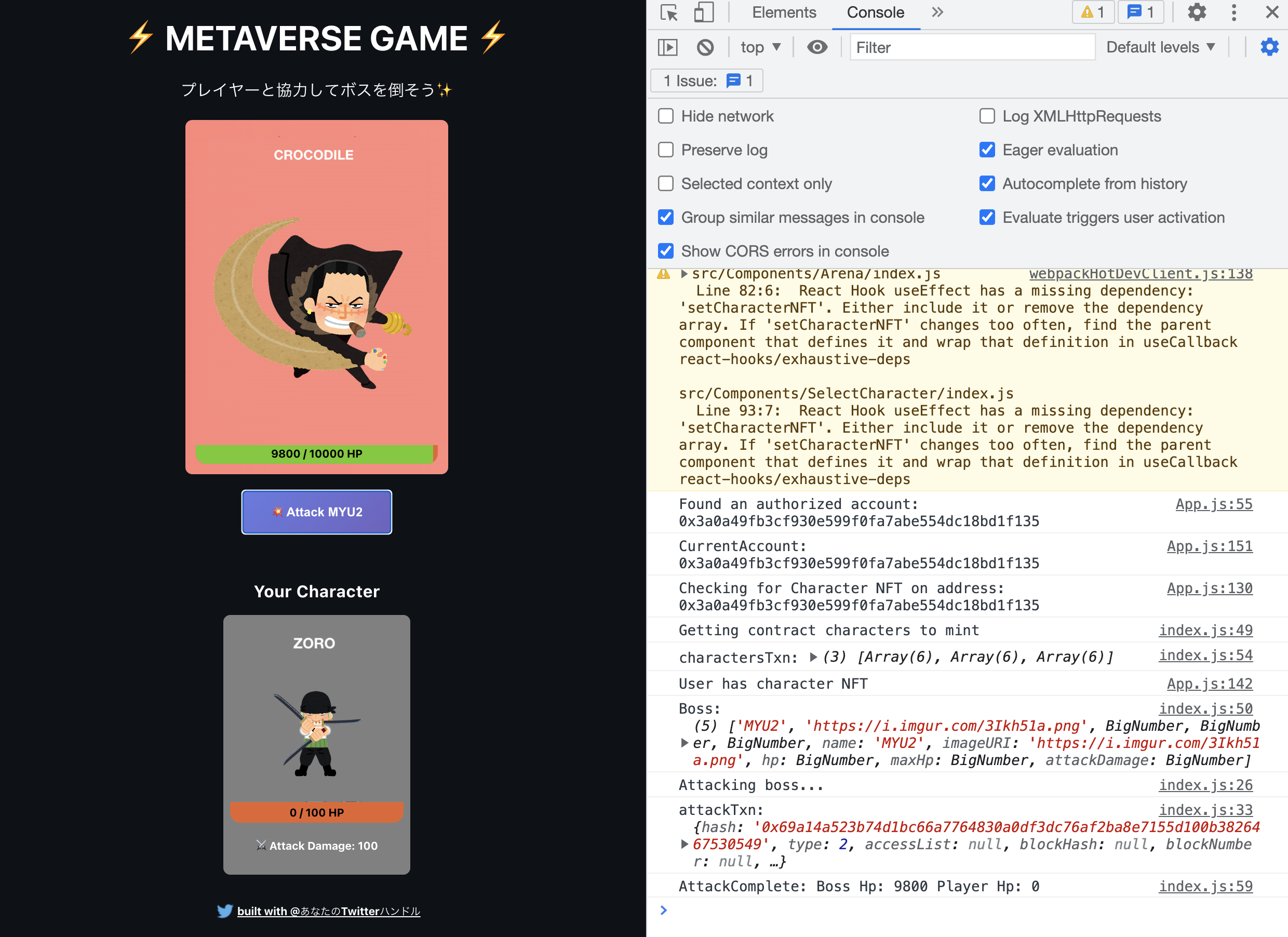
Task: Toggle the device toolbar icon
Action: click(x=704, y=12)
